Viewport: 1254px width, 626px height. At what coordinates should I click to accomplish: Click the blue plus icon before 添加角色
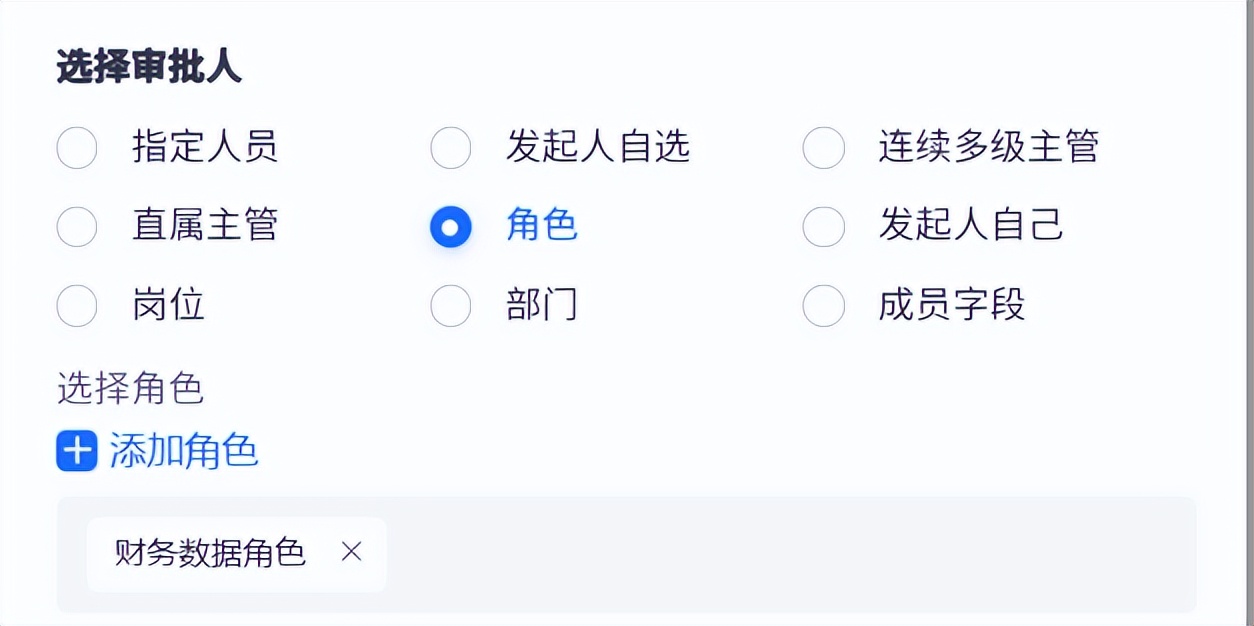pos(76,452)
